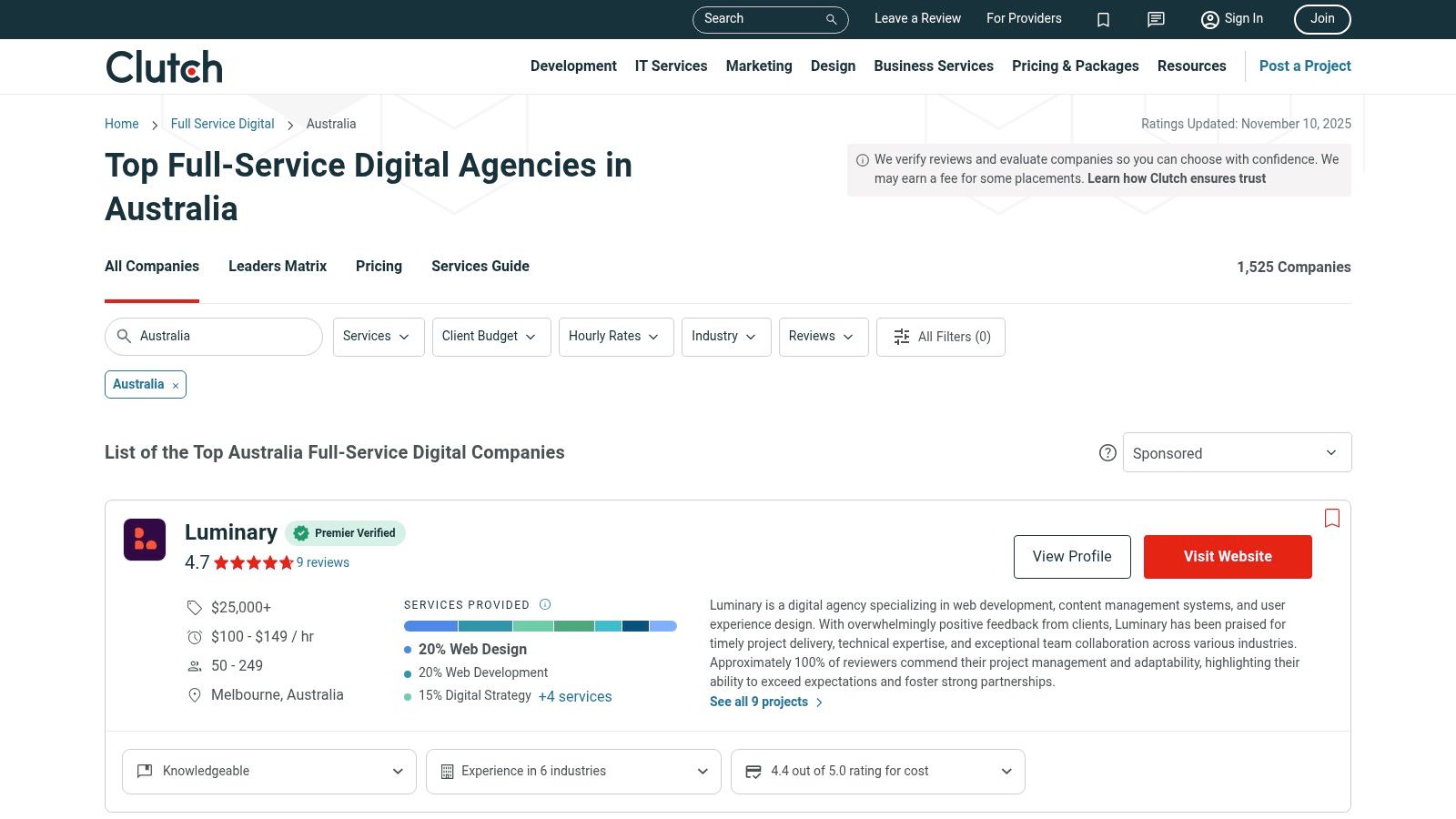Switch to the Leaders Matrix tab
The image size is (1456, 819).
(278, 267)
